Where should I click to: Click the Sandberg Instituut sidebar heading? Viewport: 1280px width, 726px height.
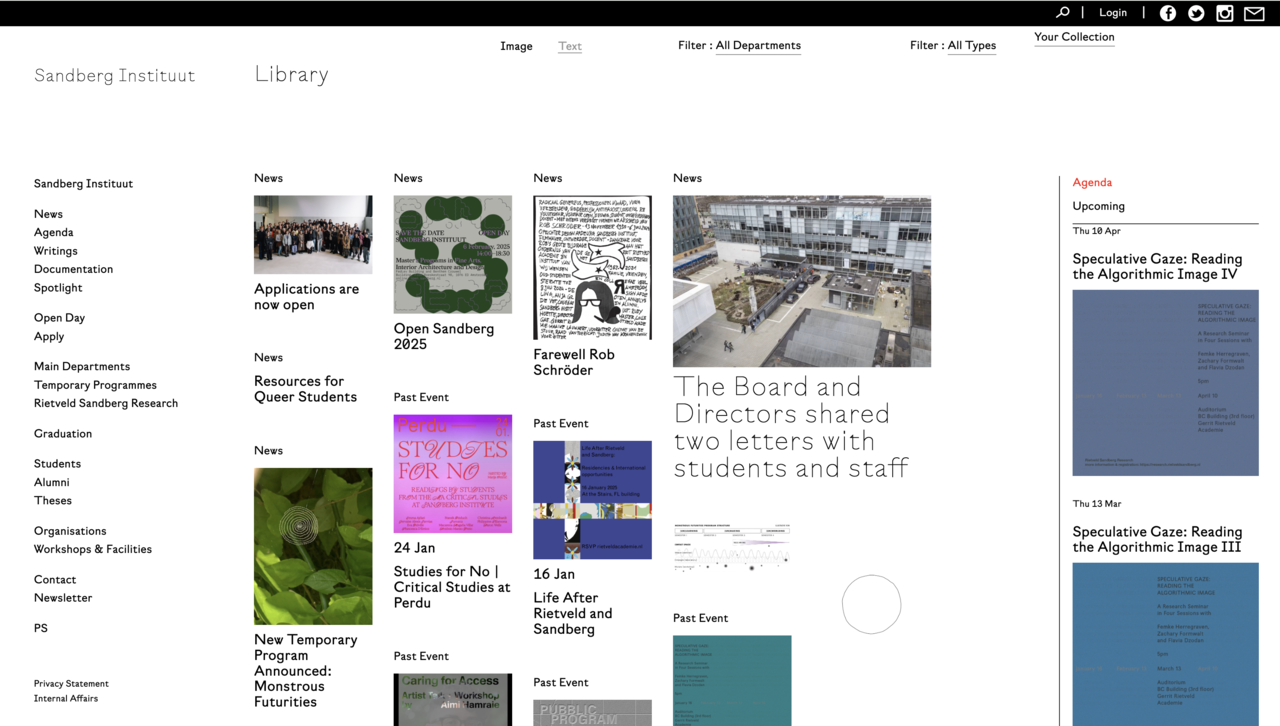click(83, 184)
